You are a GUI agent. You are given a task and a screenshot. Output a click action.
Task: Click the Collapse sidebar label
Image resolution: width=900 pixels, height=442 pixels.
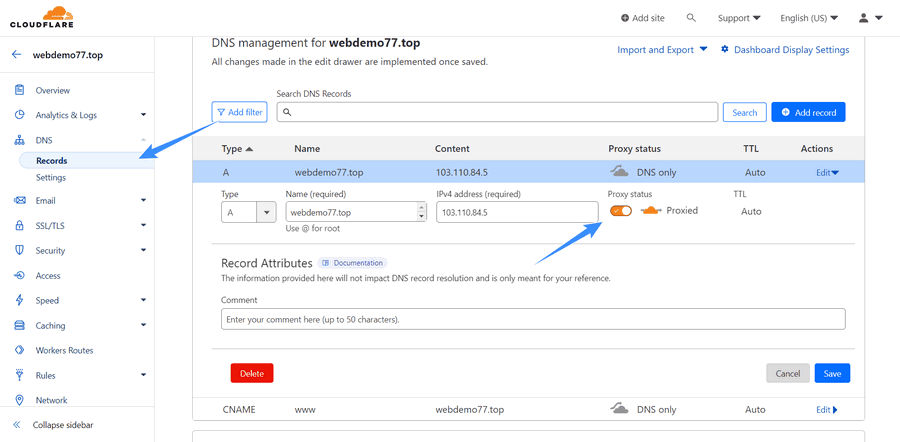pos(63,425)
